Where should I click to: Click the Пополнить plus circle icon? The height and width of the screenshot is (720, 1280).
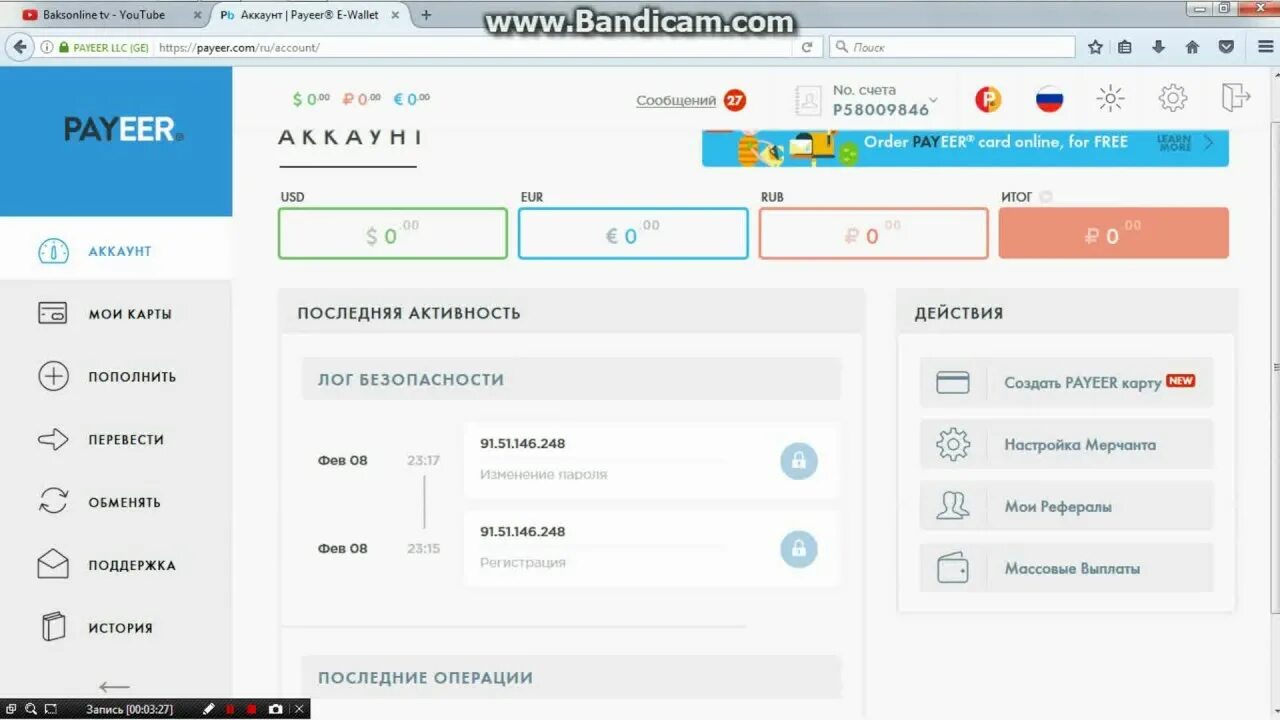[x=53, y=376]
